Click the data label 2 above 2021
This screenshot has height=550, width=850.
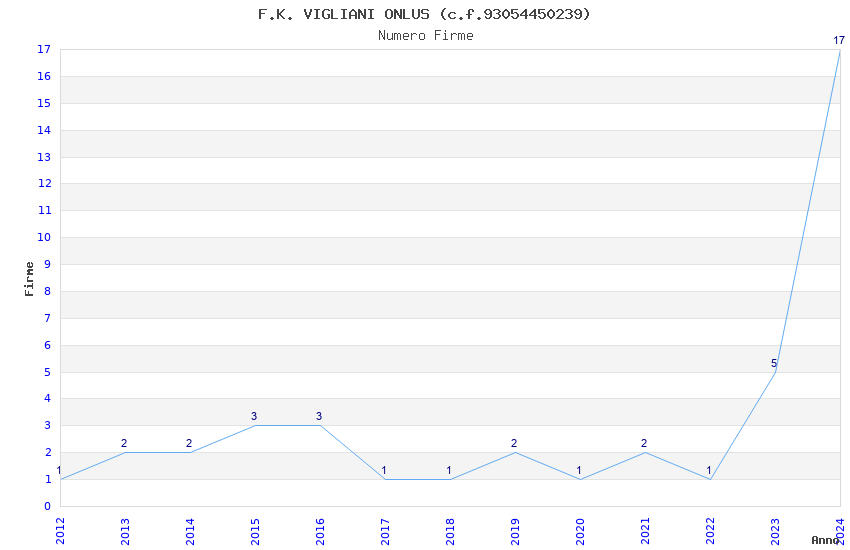pyautogui.click(x=644, y=443)
